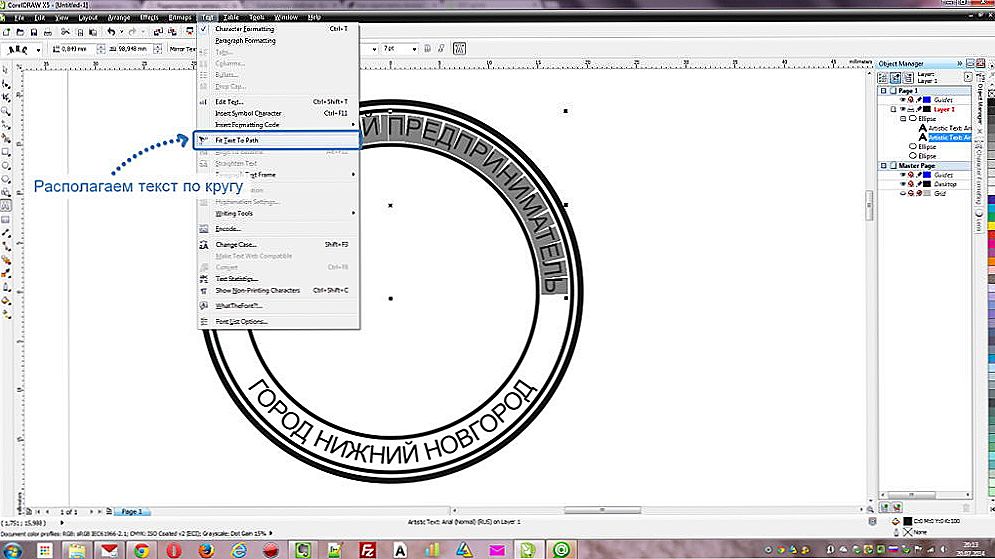Select the Shape tool in toolbox
The width and height of the screenshot is (995, 559).
coord(6,84)
